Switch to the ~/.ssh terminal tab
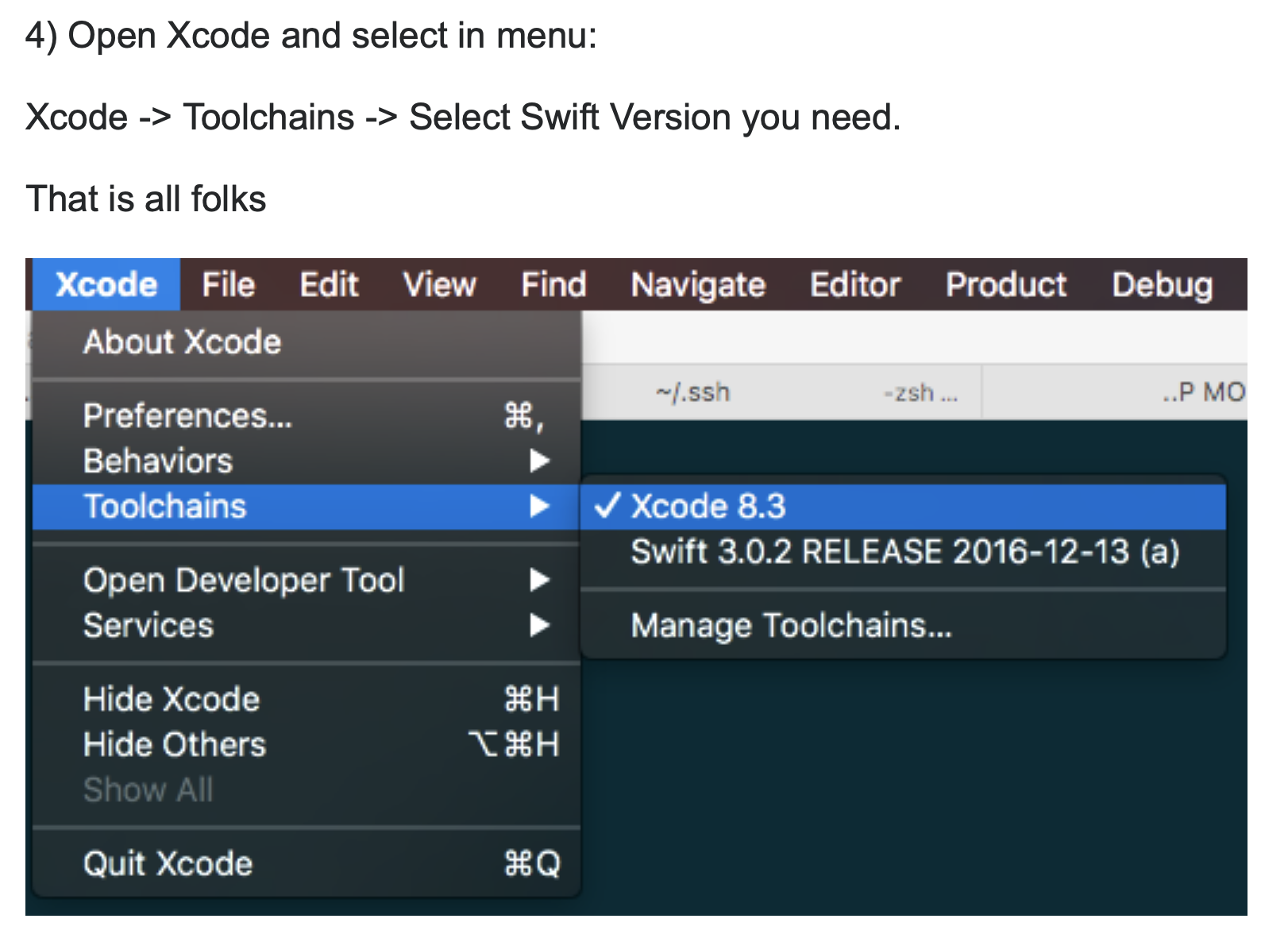 692,392
